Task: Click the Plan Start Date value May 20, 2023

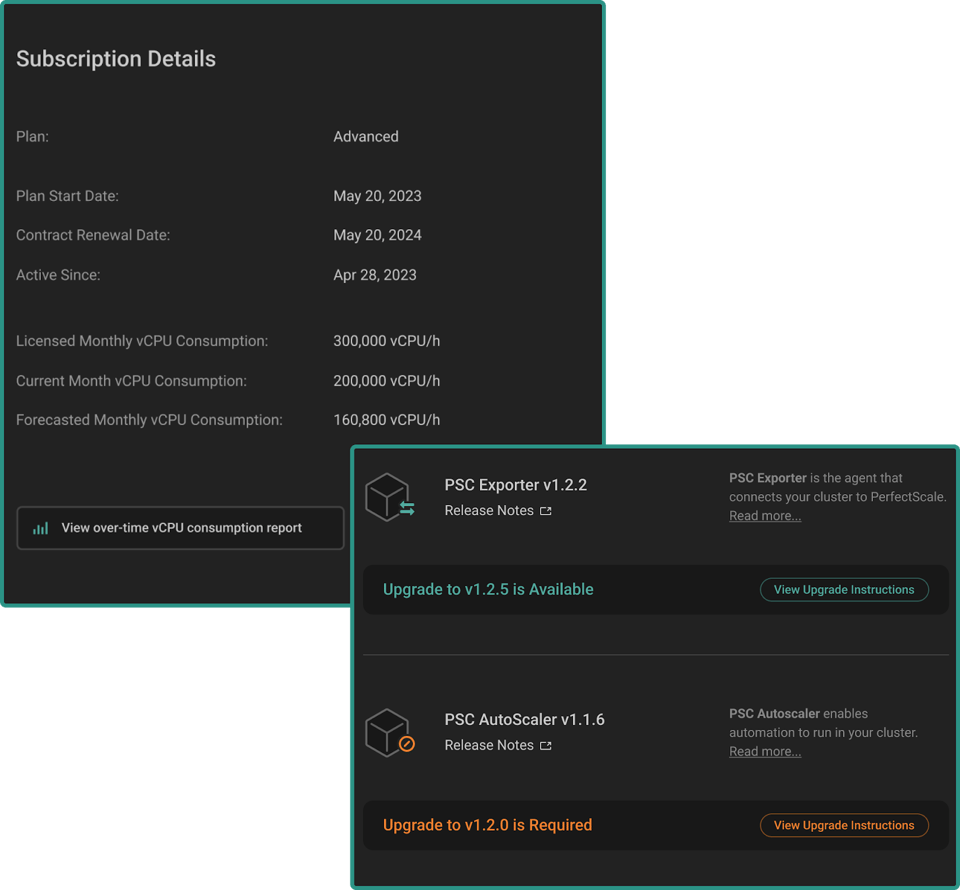Action: [377, 196]
